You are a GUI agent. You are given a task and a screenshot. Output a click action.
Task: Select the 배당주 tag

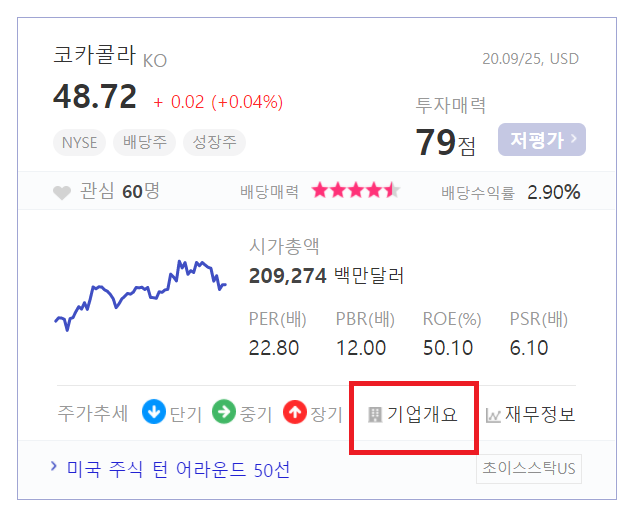145,143
